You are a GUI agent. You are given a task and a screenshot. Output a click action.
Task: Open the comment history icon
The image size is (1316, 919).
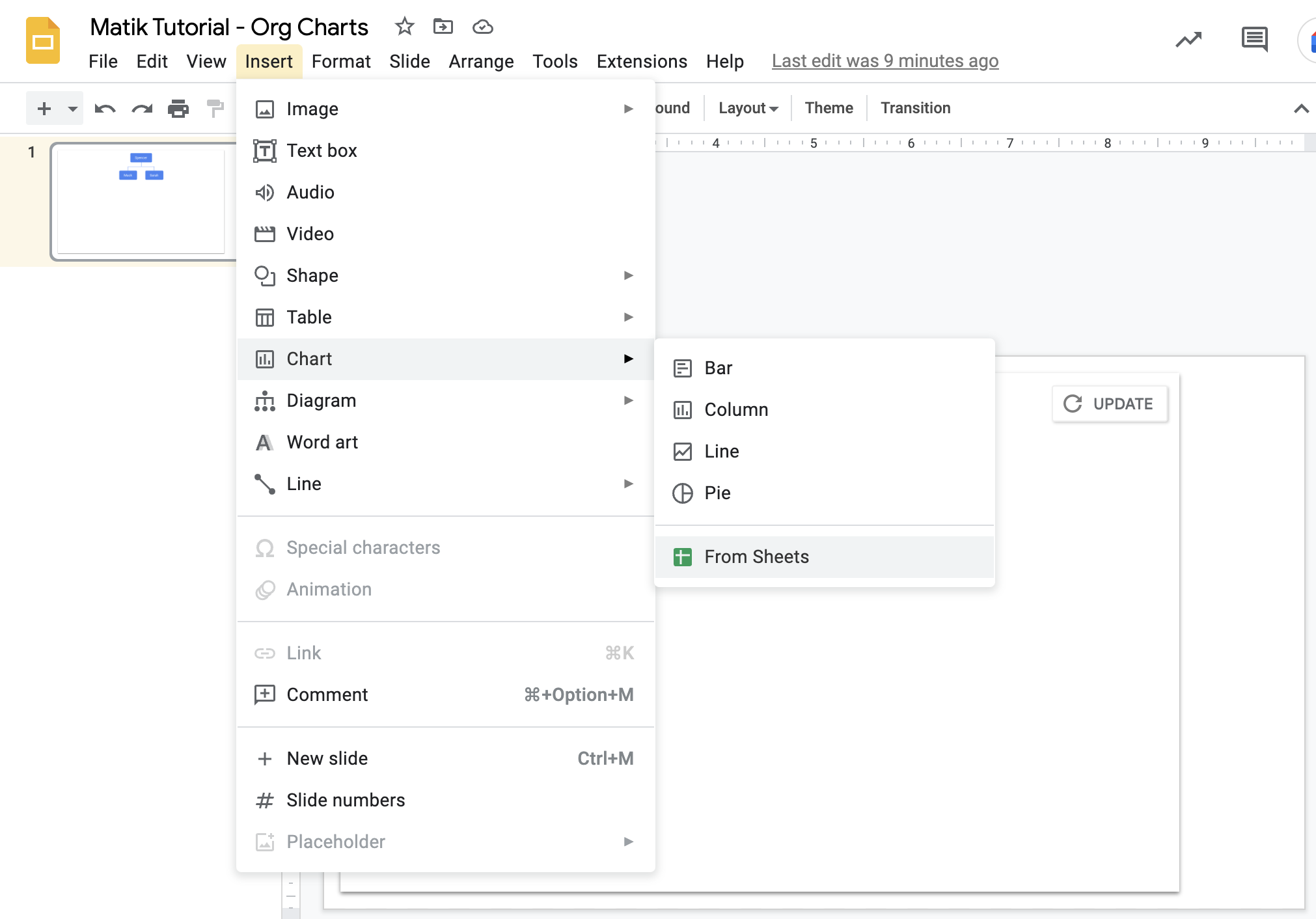tap(1254, 40)
